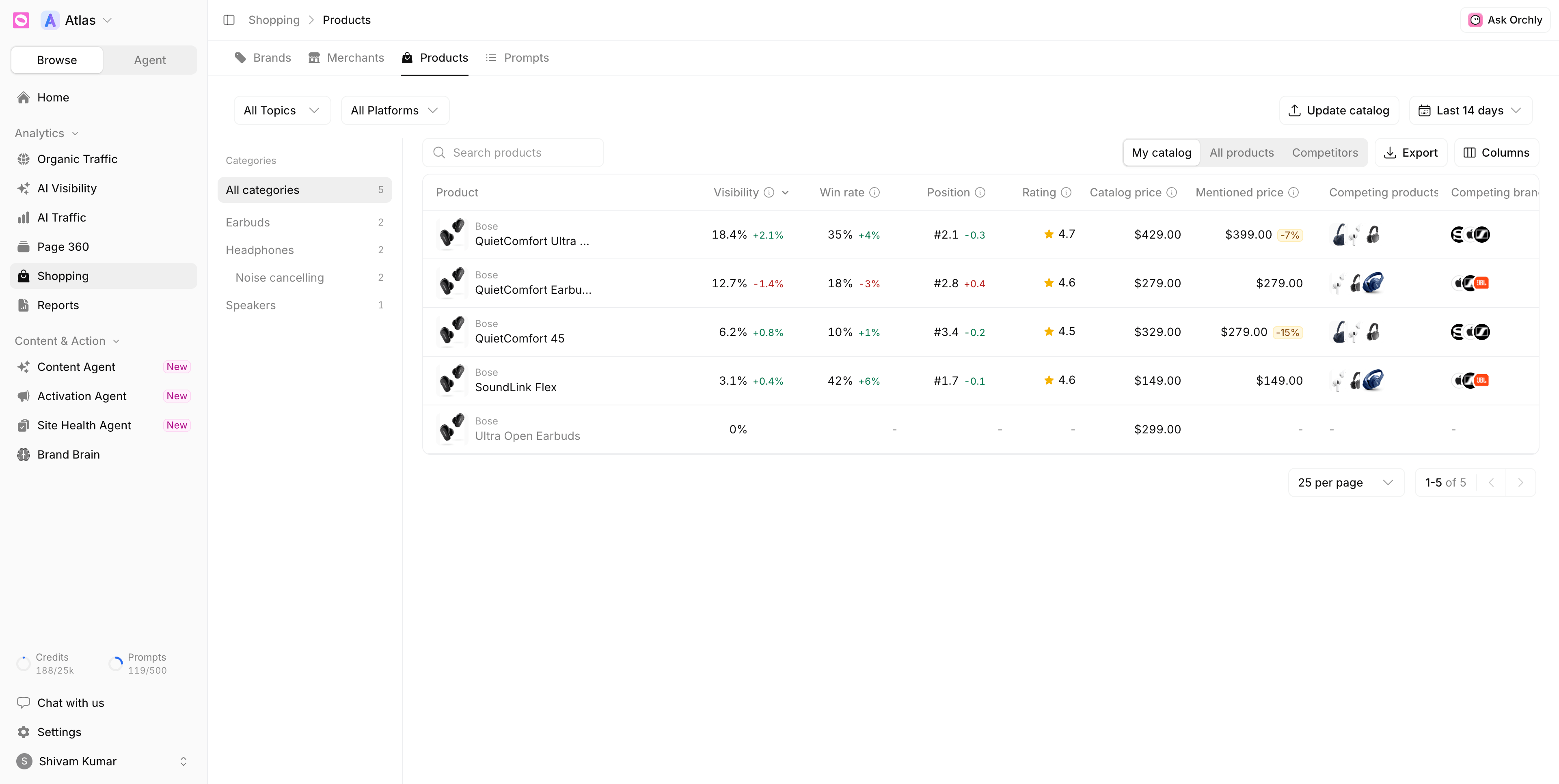Open AI Visibility in sidebar
1559x784 pixels.
click(x=104, y=188)
